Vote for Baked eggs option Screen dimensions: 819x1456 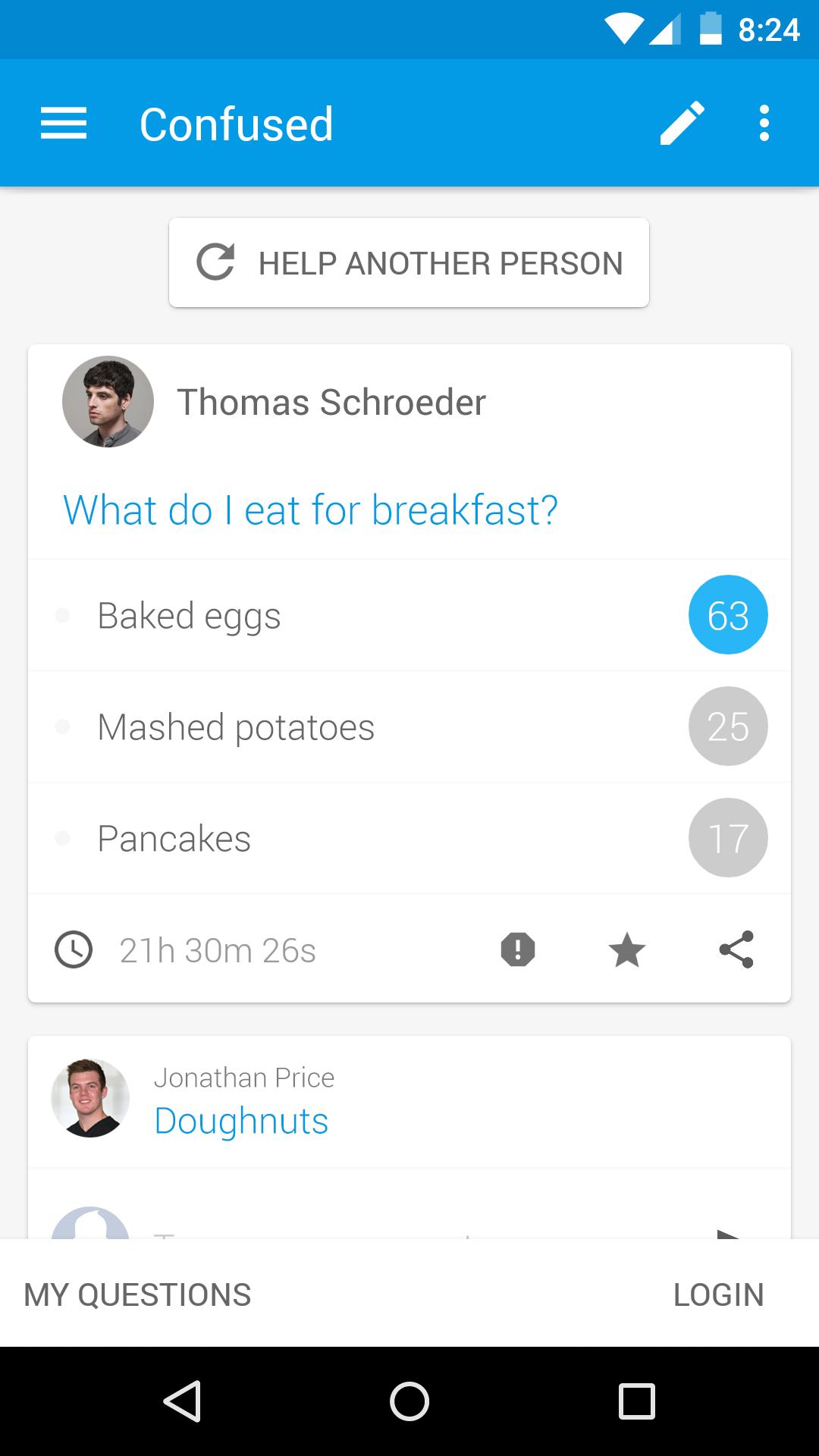tap(190, 616)
